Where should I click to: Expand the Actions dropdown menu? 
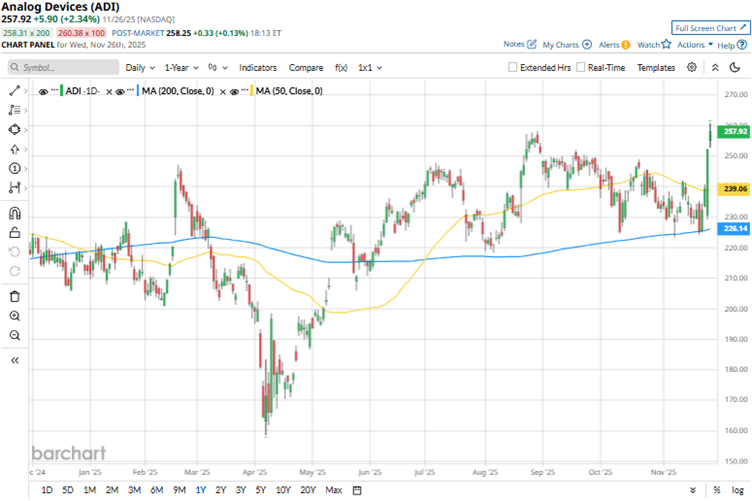pos(695,45)
